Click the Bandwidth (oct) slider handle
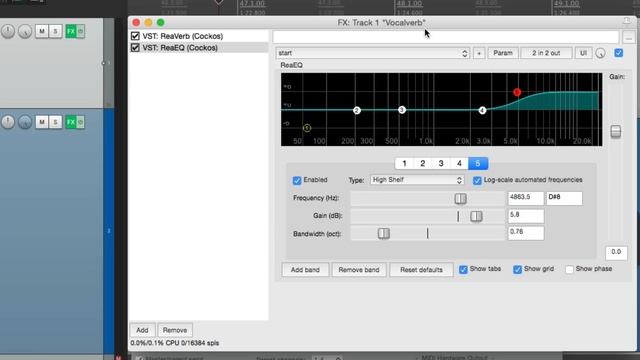The height and width of the screenshot is (360, 640). (384, 233)
